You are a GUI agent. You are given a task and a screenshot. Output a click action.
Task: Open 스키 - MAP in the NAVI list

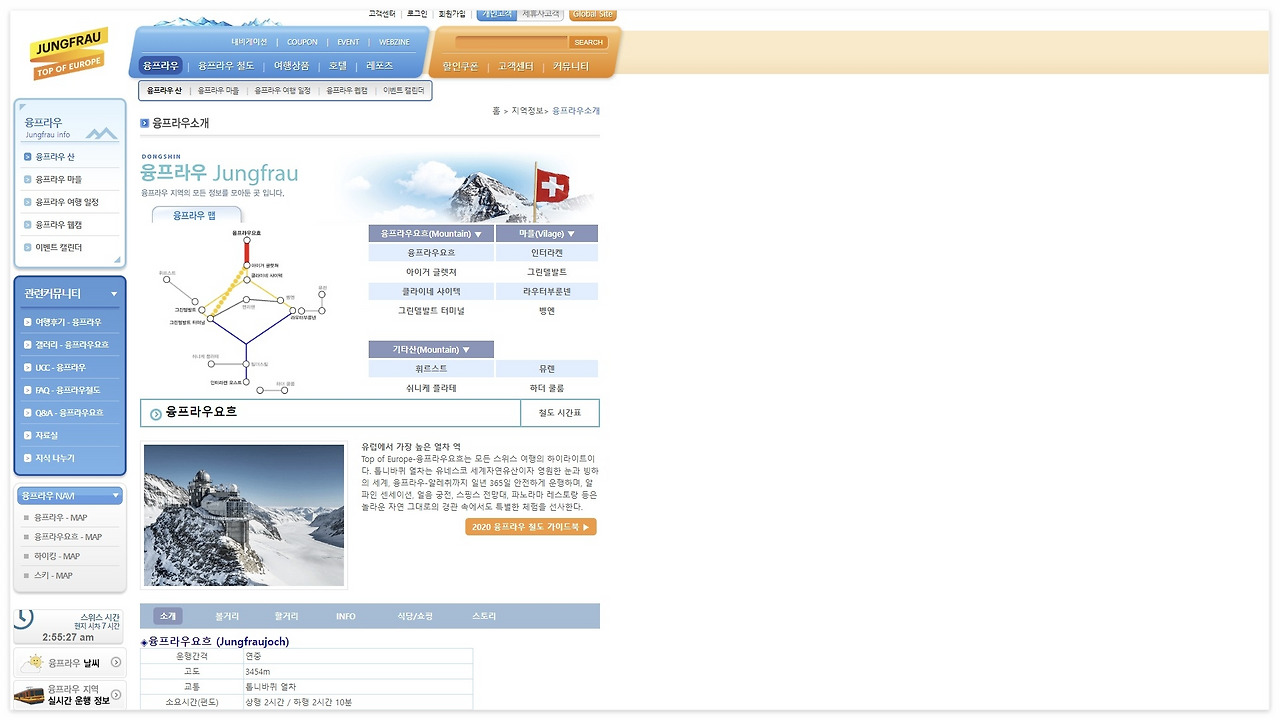pos(54,575)
